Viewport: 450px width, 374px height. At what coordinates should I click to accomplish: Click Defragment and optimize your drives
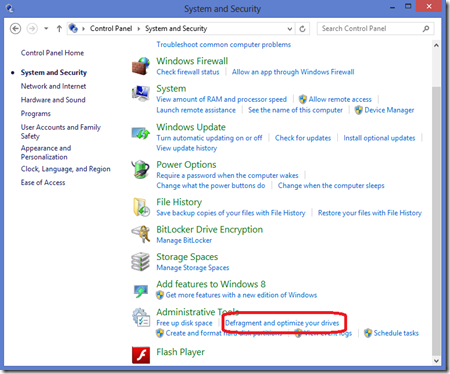pos(282,323)
